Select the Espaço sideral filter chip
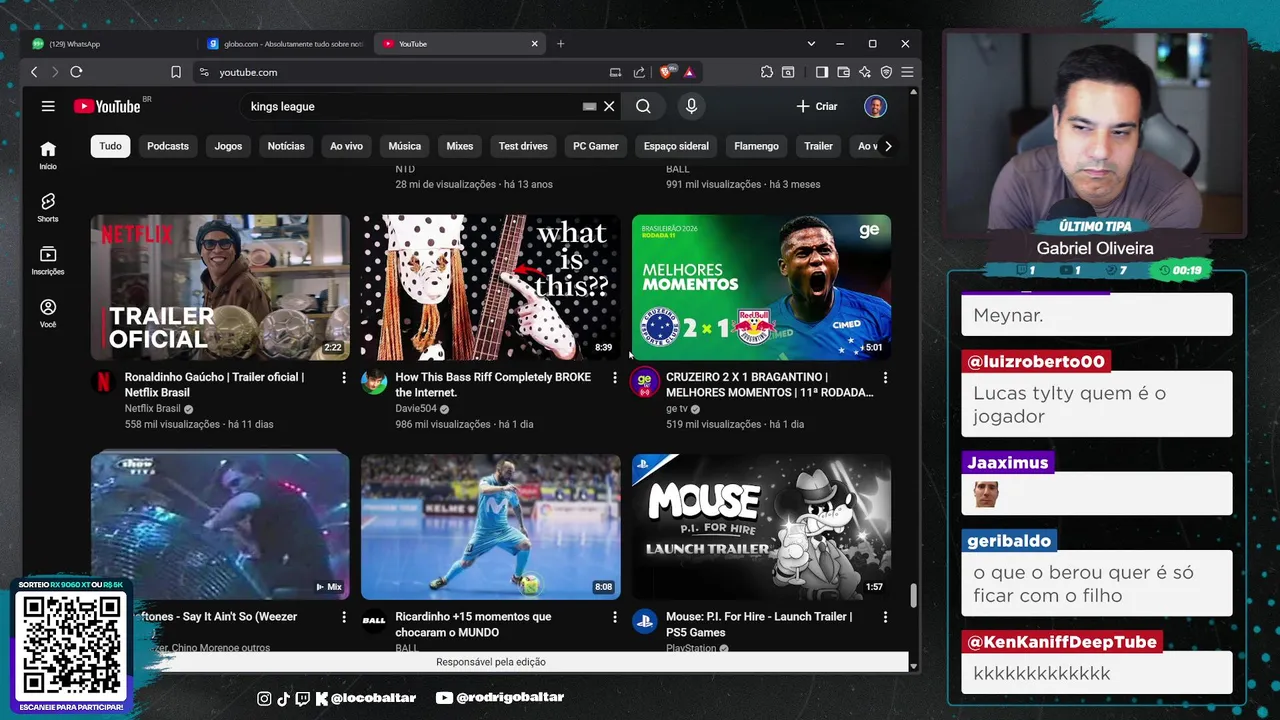Image resolution: width=1280 pixels, height=720 pixels. [x=676, y=146]
